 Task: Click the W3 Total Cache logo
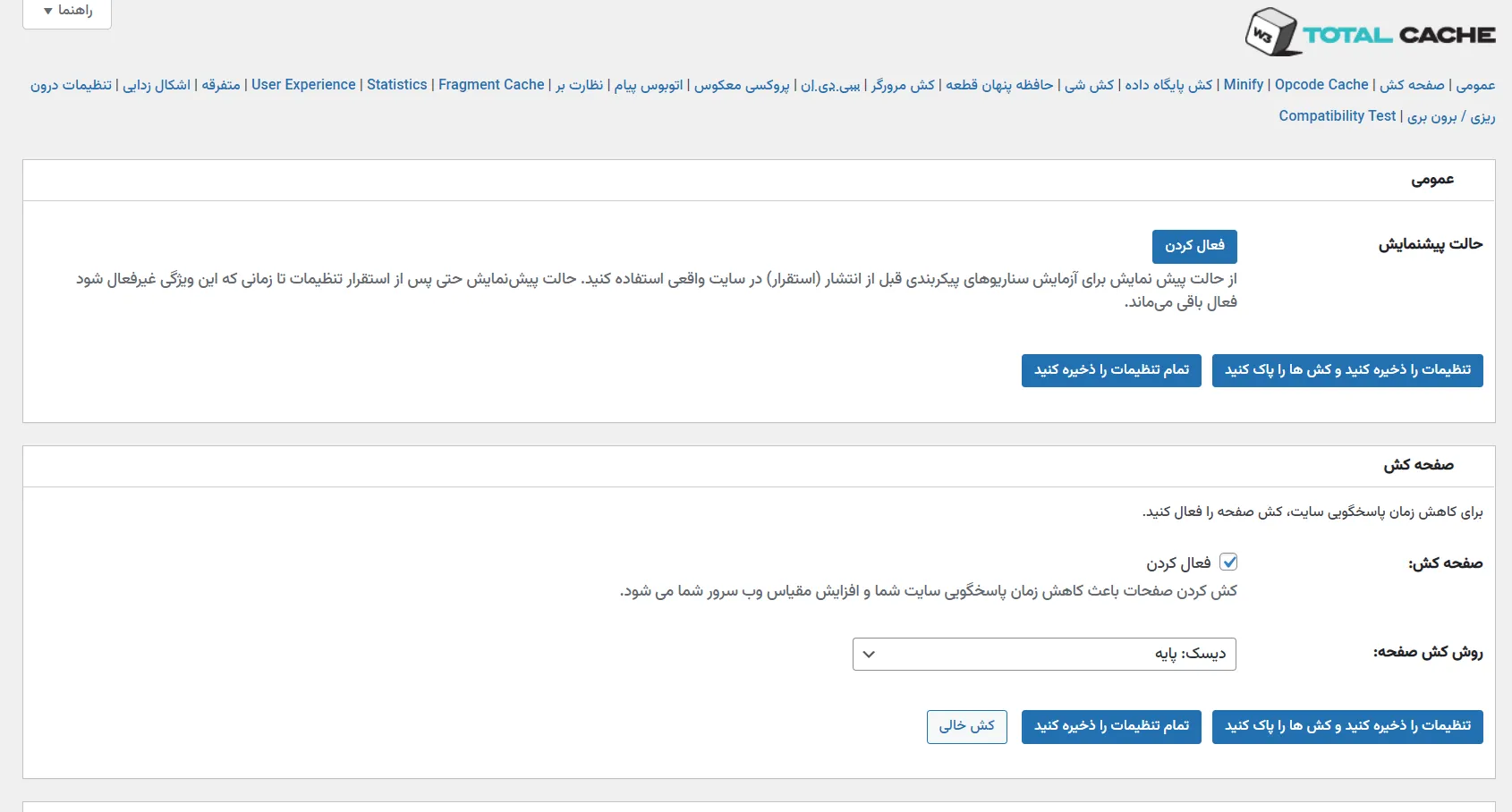click(1370, 32)
